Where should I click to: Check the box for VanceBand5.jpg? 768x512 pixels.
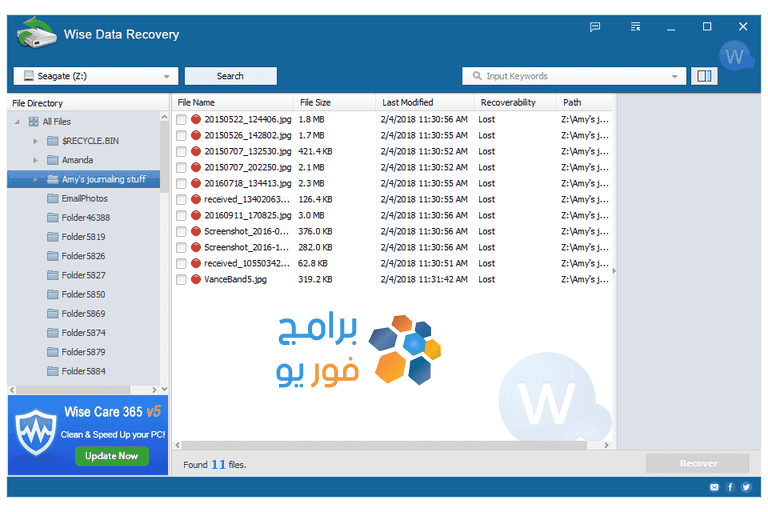(181, 279)
